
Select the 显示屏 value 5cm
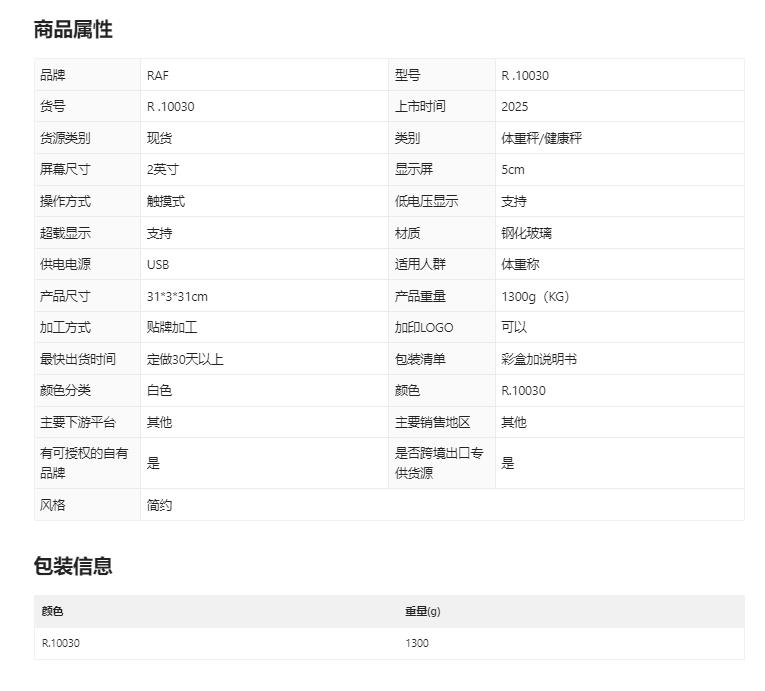coord(512,170)
